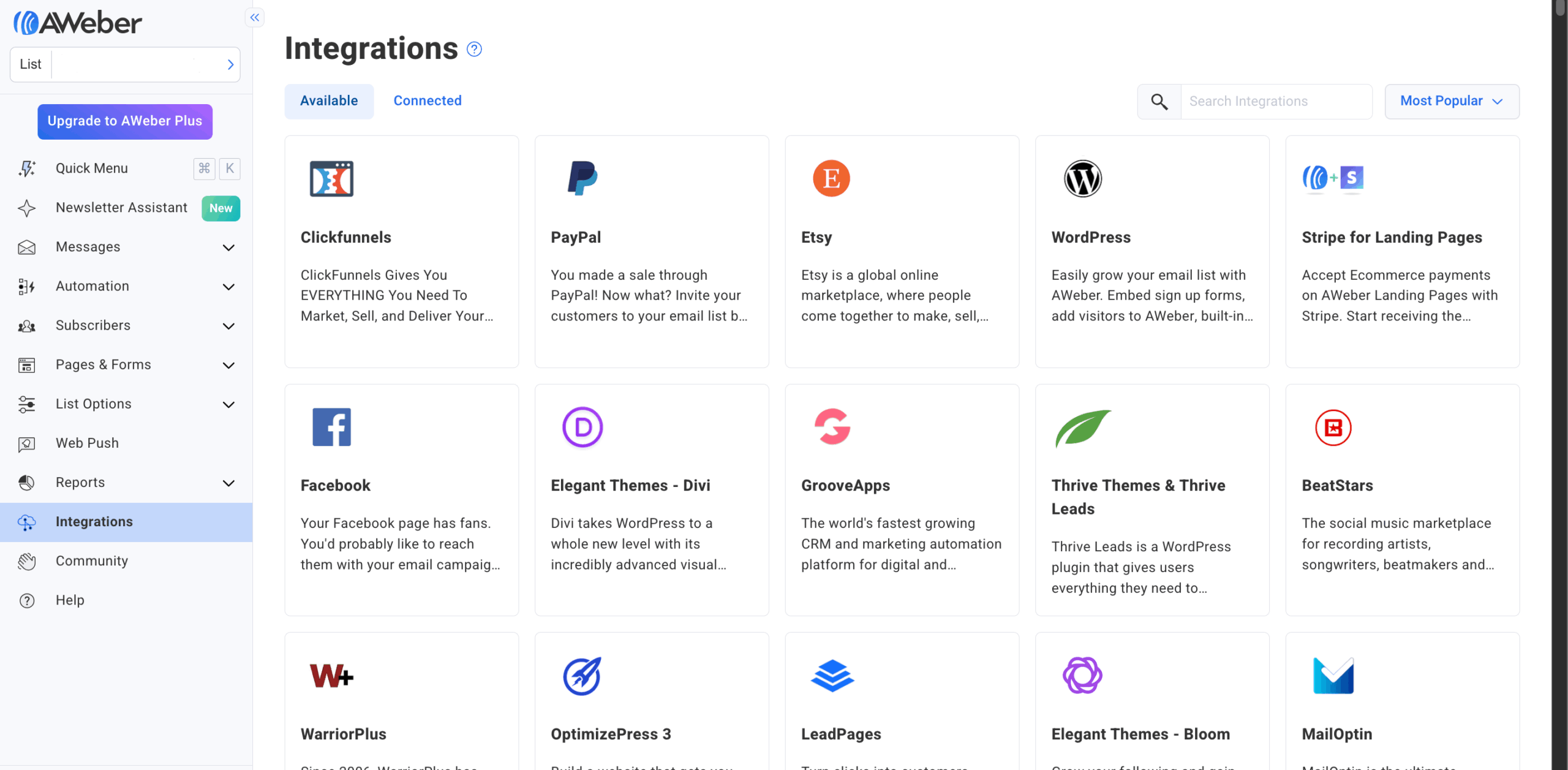Click the search magnifier icon
Viewport: 1568px width, 770px height.
pyautogui.click(x=1159, y=101)
